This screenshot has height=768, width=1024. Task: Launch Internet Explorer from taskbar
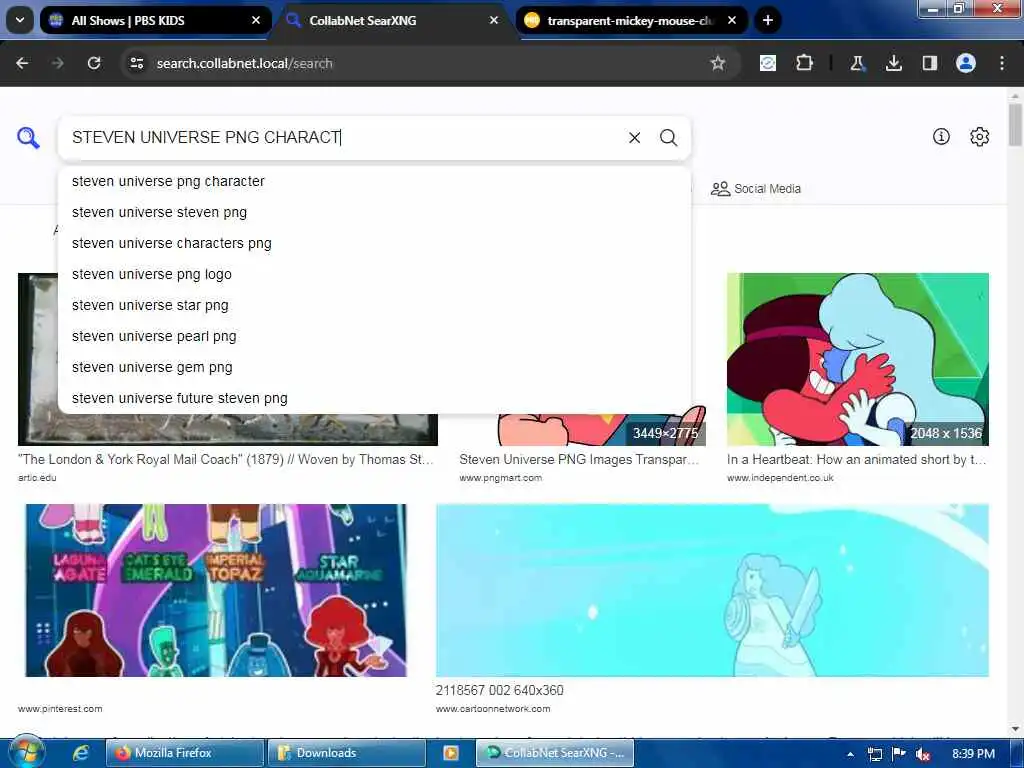tap(81, 753)
